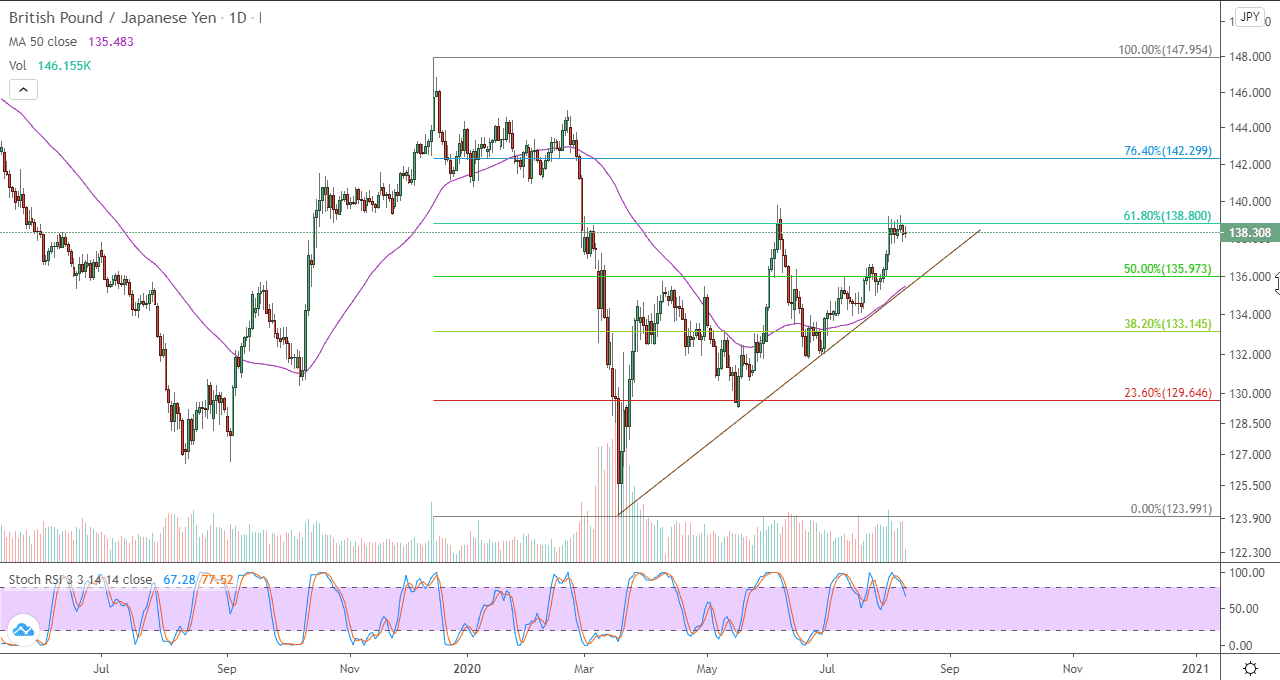Screen dimensions: 1280x680
Task: Select the 0.00%(123.991) Fibonacci label
Action: click(1170, 509)
